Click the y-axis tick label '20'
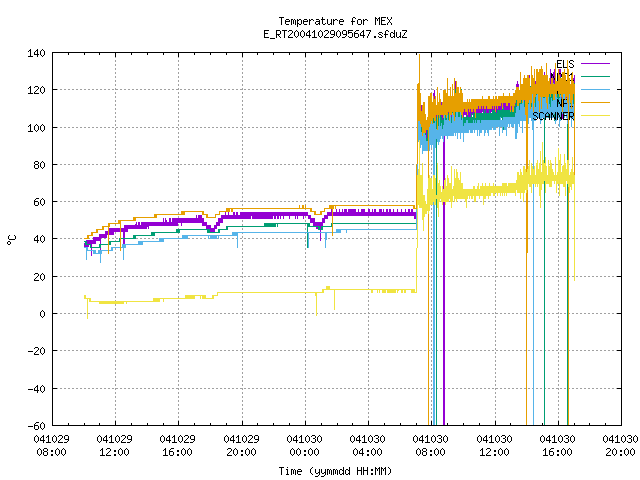This screenshot has height=480, width=640. click(x=39, y=277)
